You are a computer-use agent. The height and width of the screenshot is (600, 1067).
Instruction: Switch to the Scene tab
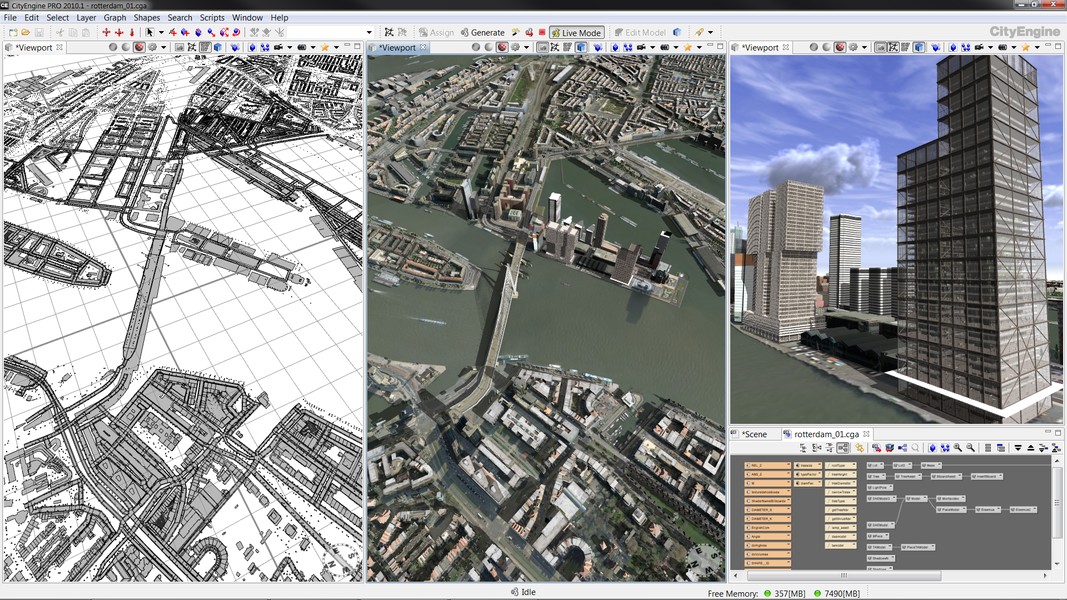[x=753, y=434]
